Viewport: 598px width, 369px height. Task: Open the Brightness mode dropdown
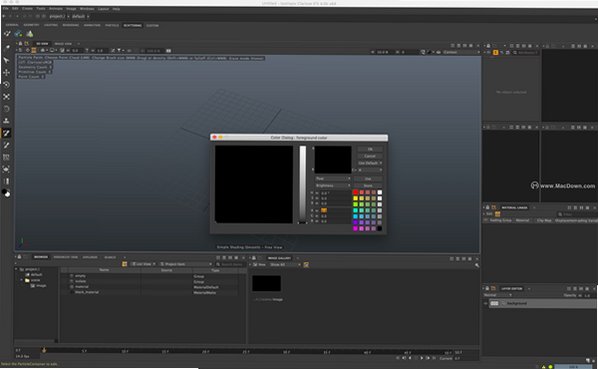tap(333, 185)
